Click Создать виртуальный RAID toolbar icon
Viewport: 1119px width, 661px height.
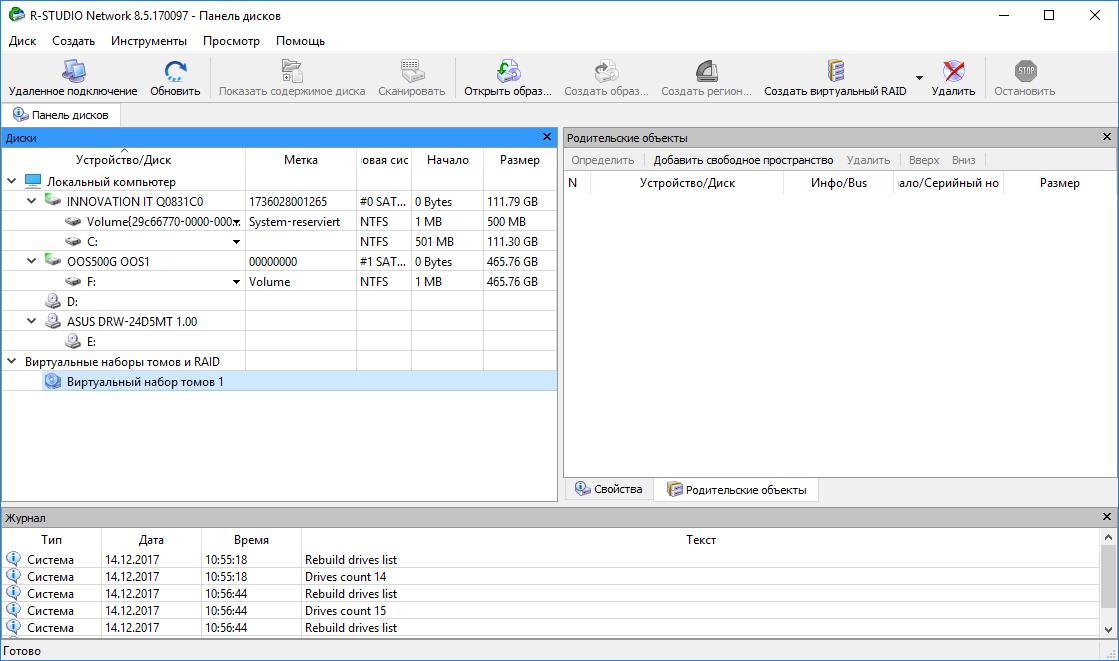point(835,72)
